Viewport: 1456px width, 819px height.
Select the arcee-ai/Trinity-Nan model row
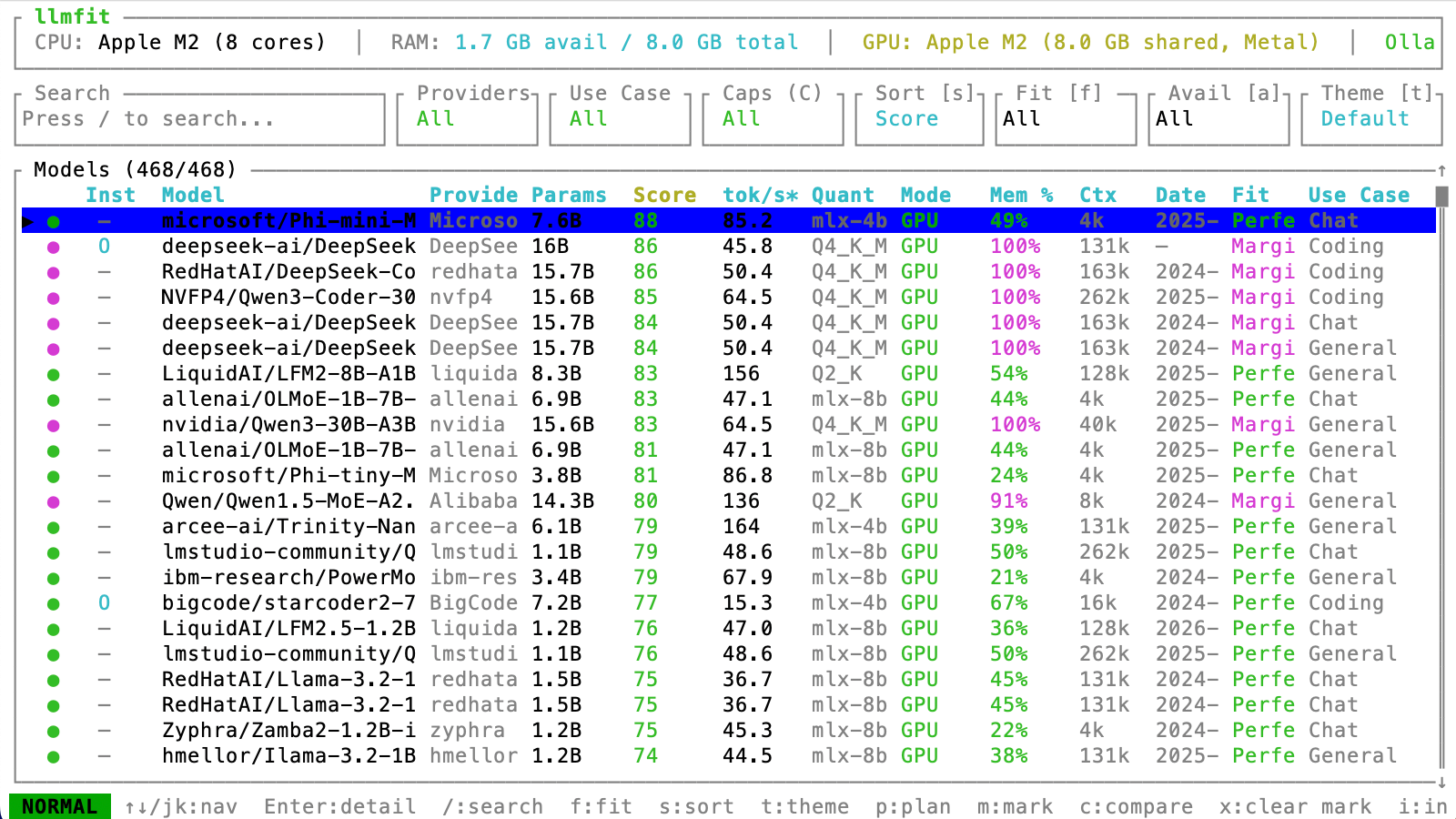coord(728,527)
